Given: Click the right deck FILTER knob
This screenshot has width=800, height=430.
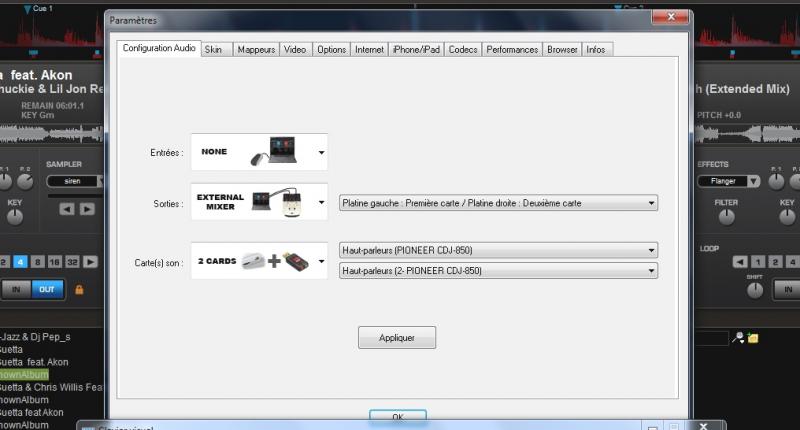Looking at the screenshot, I should pos(727,217).
